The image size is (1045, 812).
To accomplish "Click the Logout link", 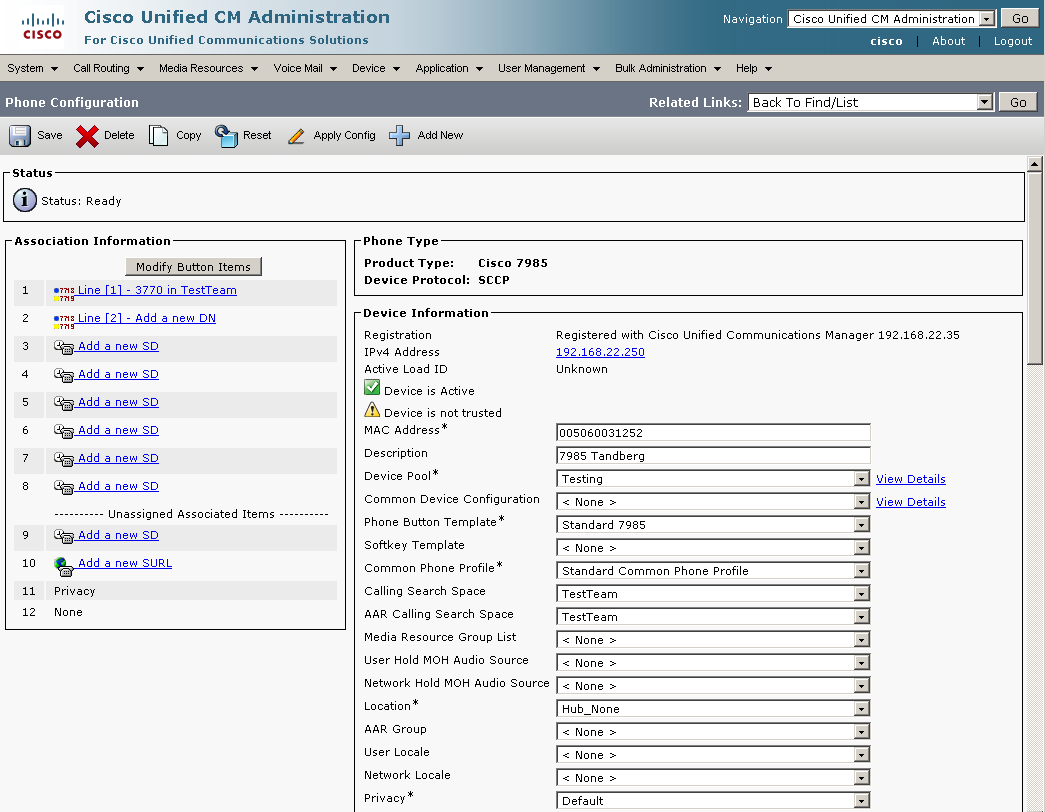I will (1012, 41).
